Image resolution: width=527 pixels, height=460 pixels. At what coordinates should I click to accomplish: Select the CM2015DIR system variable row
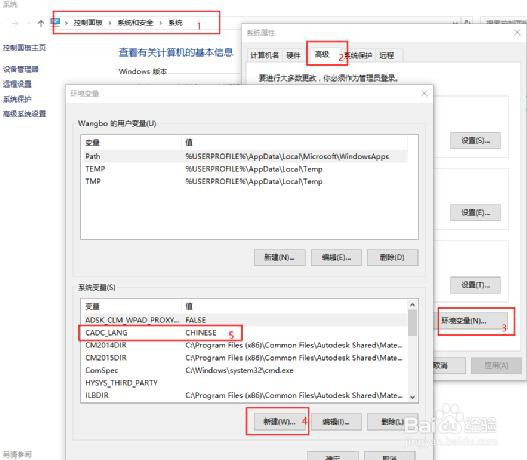point(245,358)
